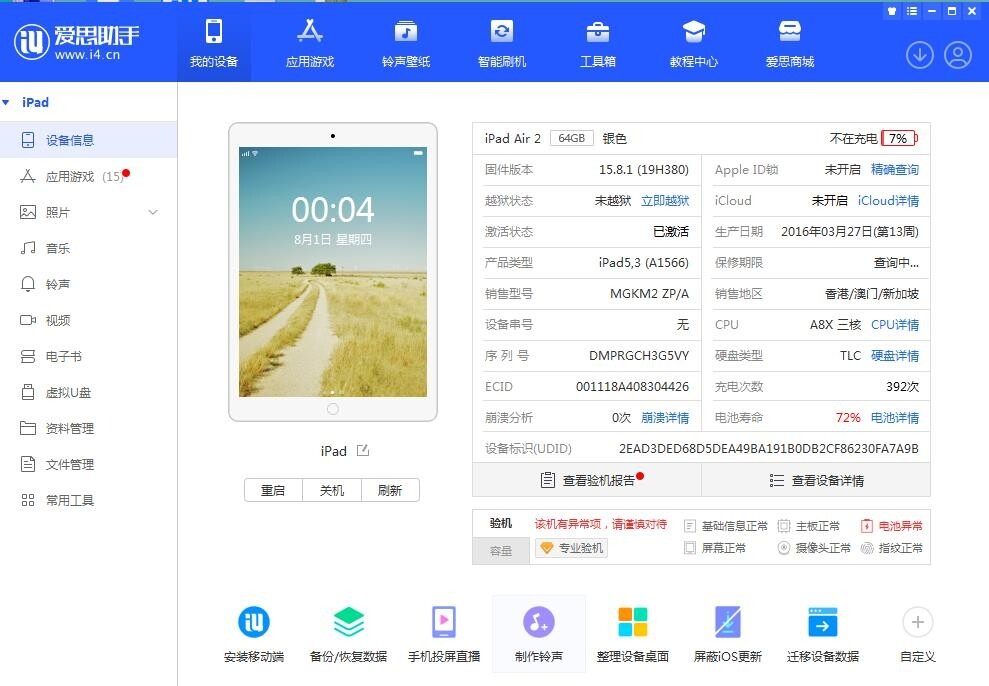The image size is (989, 686).
Task: Open 工具箱 toolbox tab
Action: pos(597,43)
